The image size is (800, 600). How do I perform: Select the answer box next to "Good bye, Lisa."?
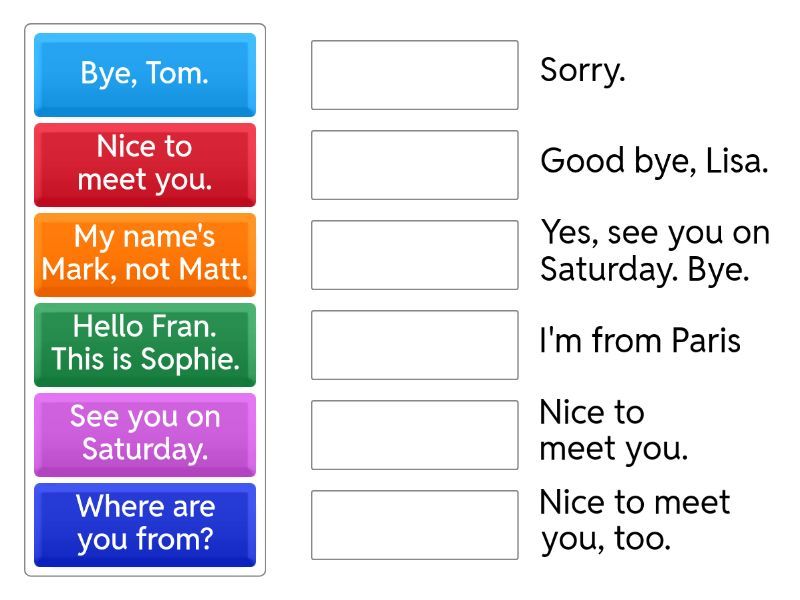414,165
